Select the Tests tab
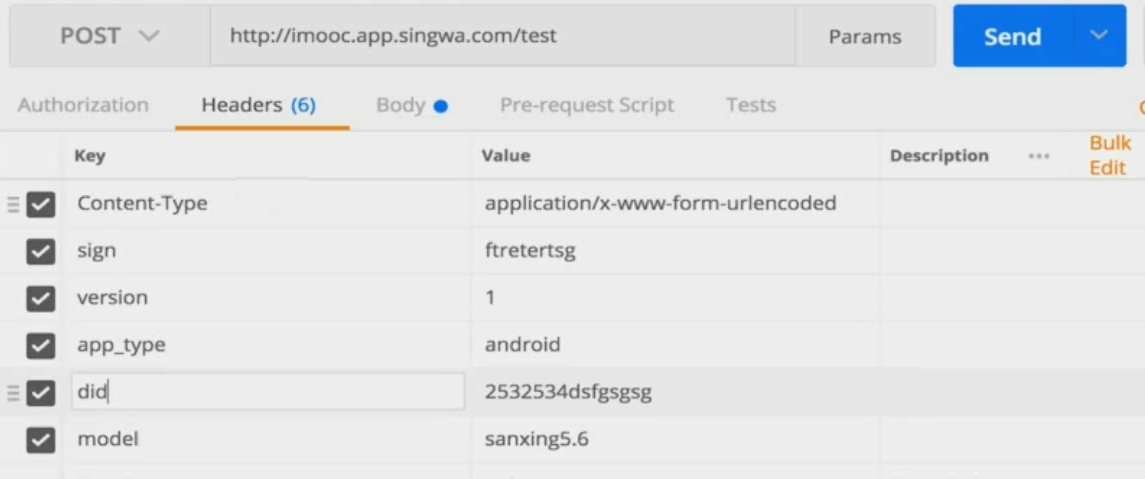Image resolution: width=1145 pixels, height=479 pixels. (751, 105)
